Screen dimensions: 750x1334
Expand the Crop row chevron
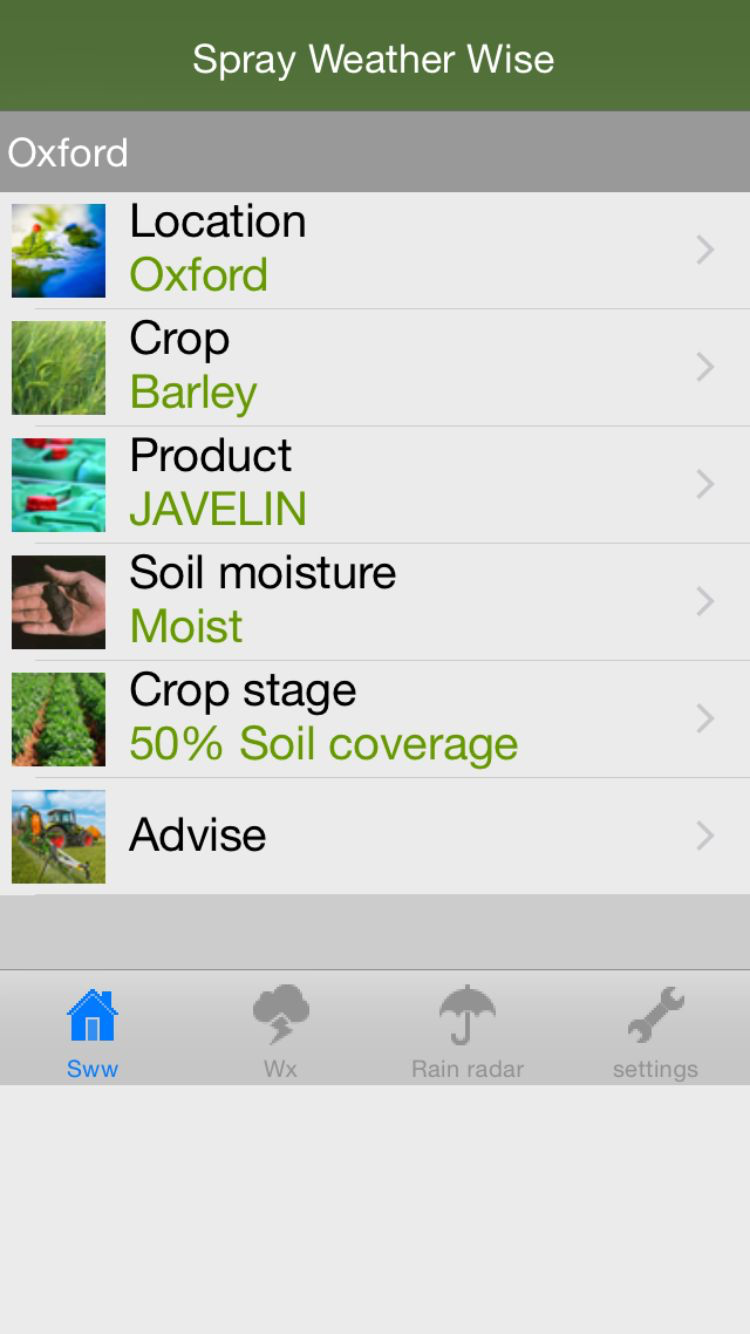(x=705, y=367)
